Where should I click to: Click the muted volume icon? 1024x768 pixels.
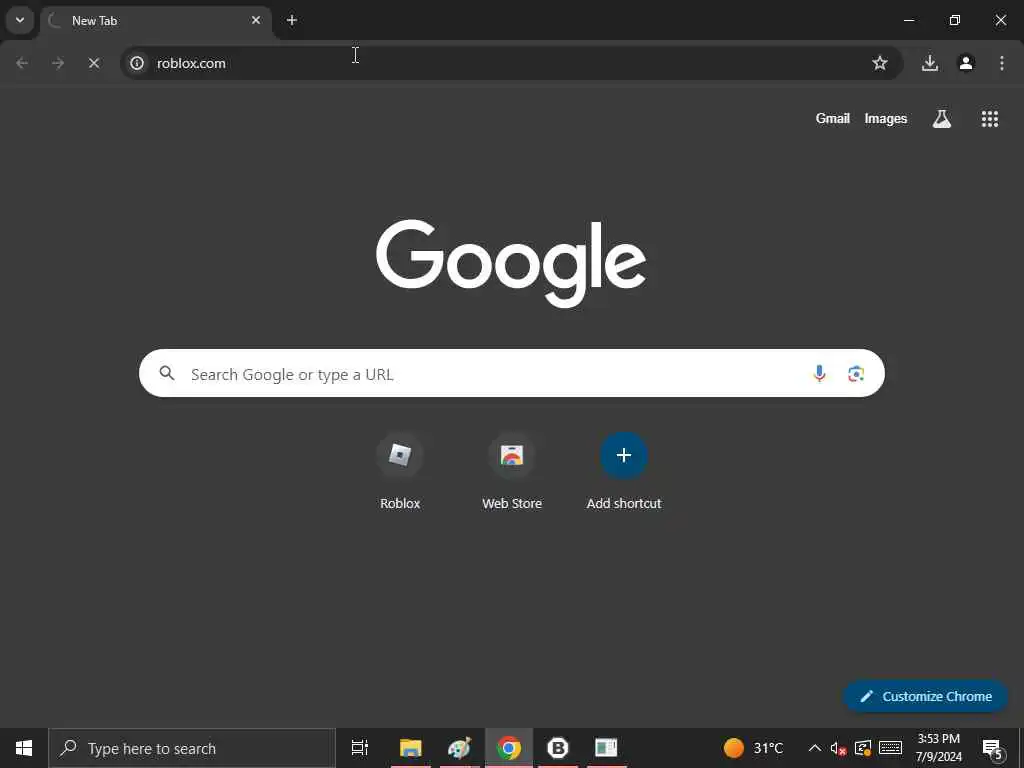[838, 748]
